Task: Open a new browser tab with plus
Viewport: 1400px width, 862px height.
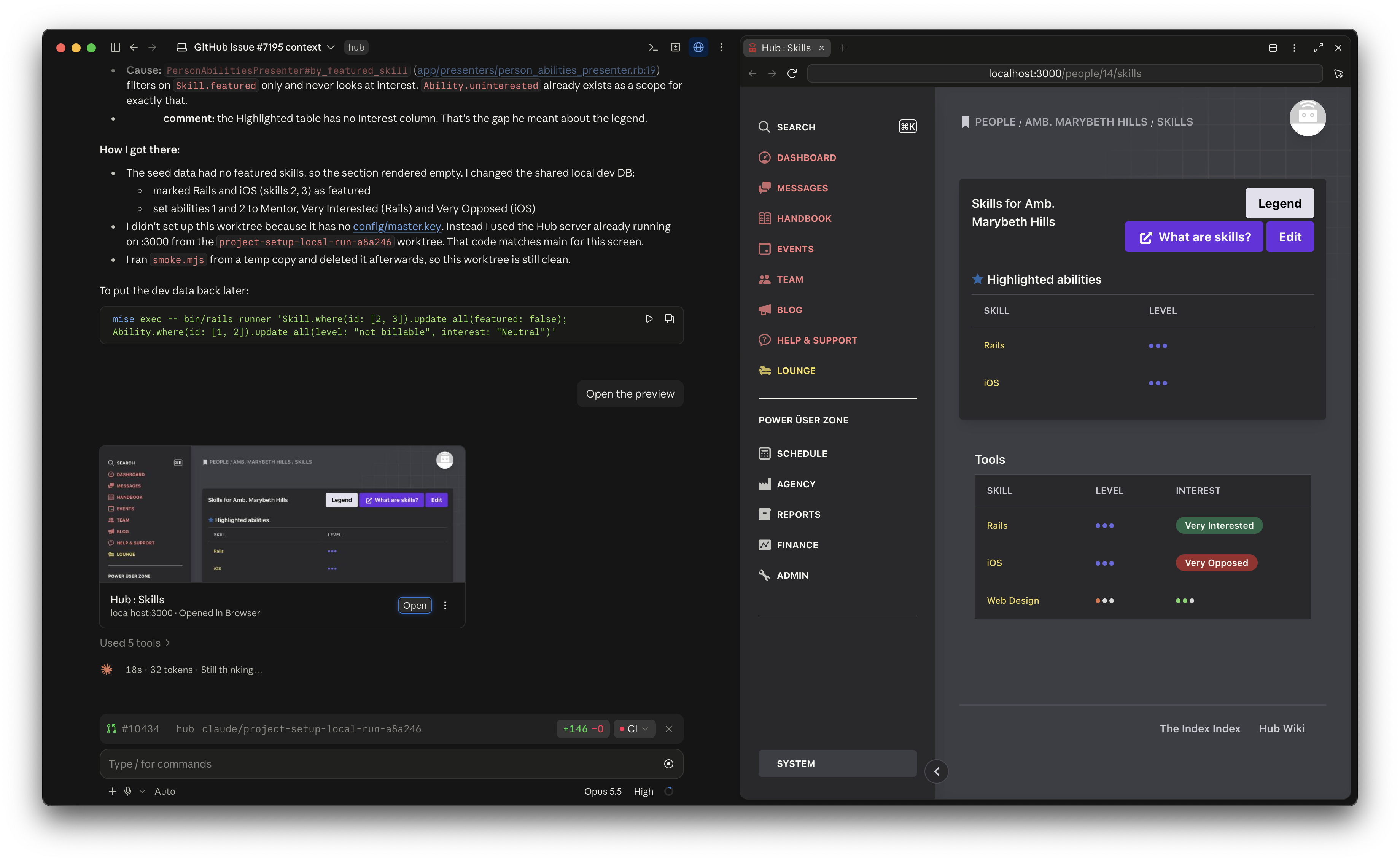Action: click(843, 48)
